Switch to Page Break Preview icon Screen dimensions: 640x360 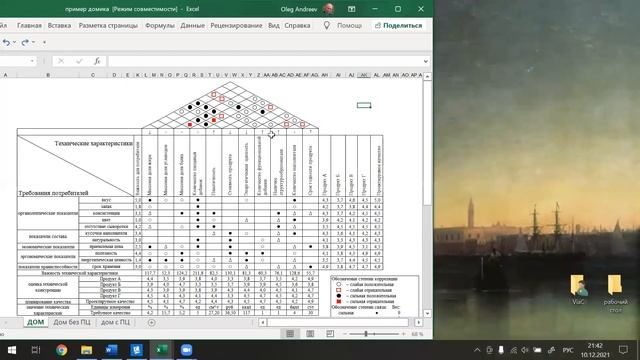(330, 334)
